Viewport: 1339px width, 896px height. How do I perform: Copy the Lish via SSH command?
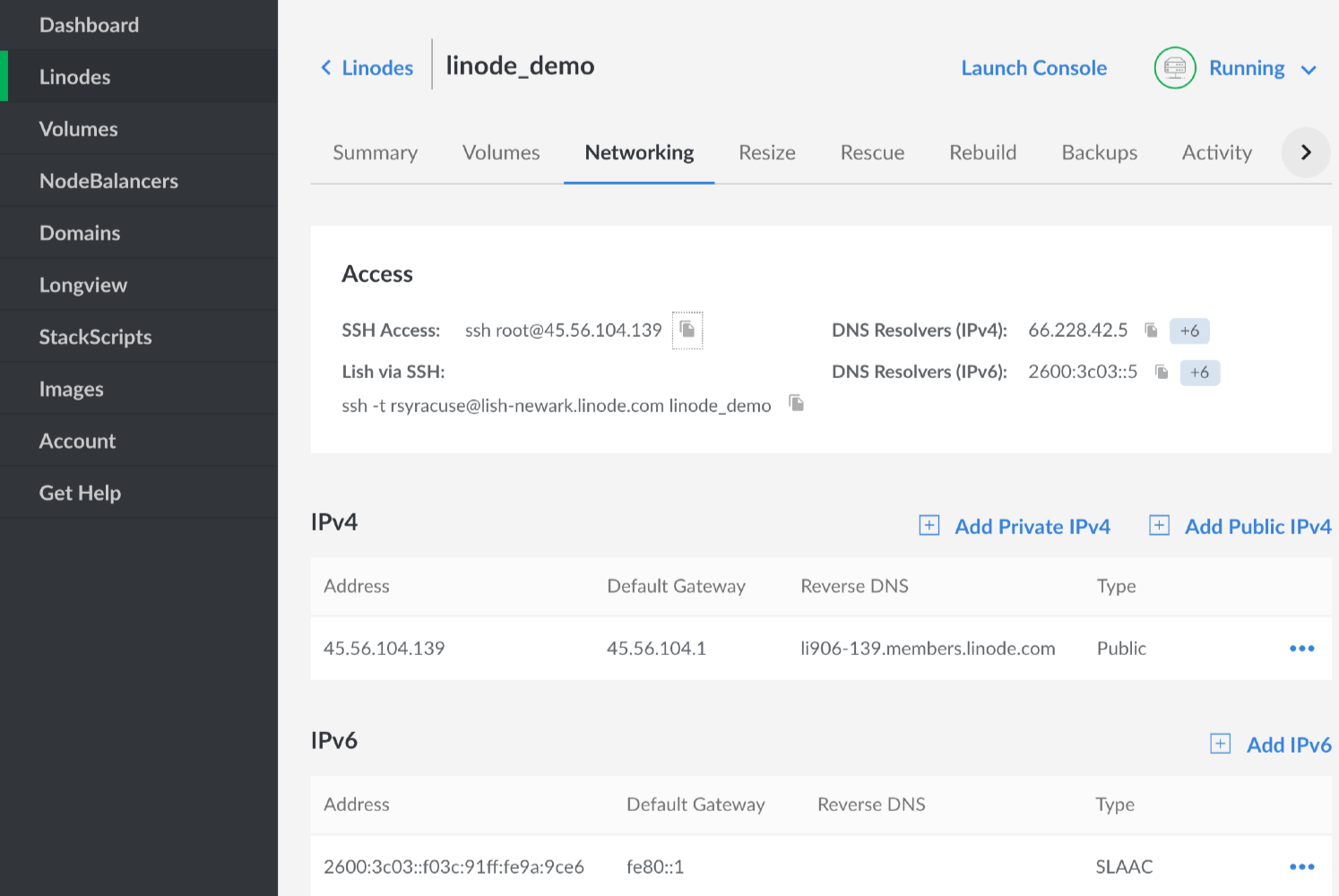click(796, 403)
